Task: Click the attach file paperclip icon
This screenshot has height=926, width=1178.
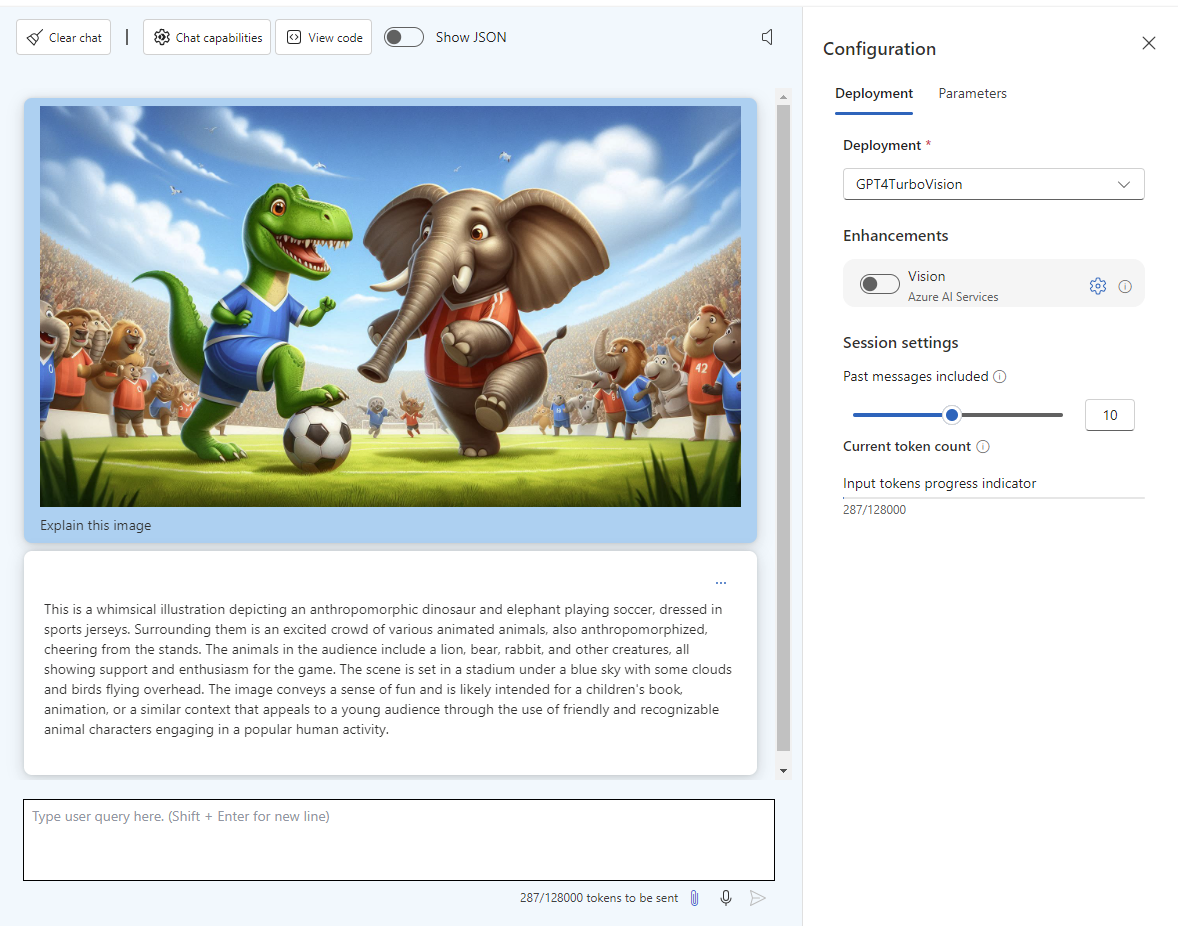Action: point(694,898)
